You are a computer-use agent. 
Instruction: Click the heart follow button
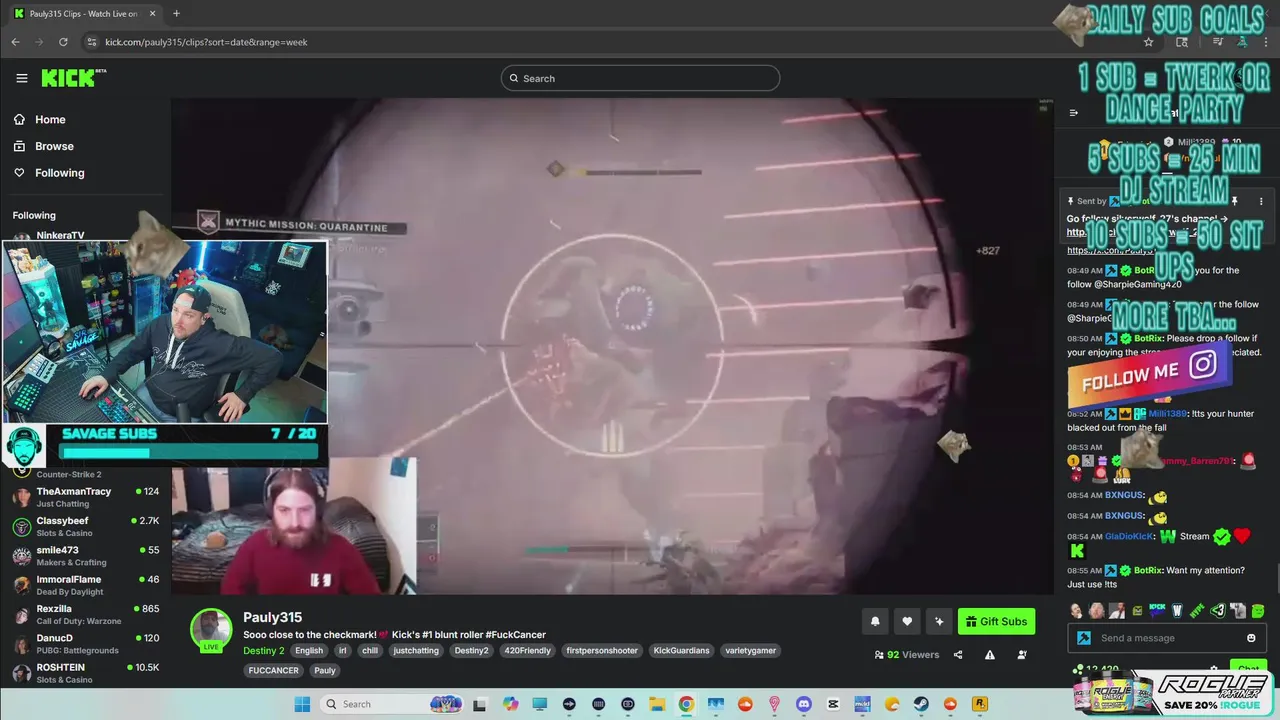[907, 621]
